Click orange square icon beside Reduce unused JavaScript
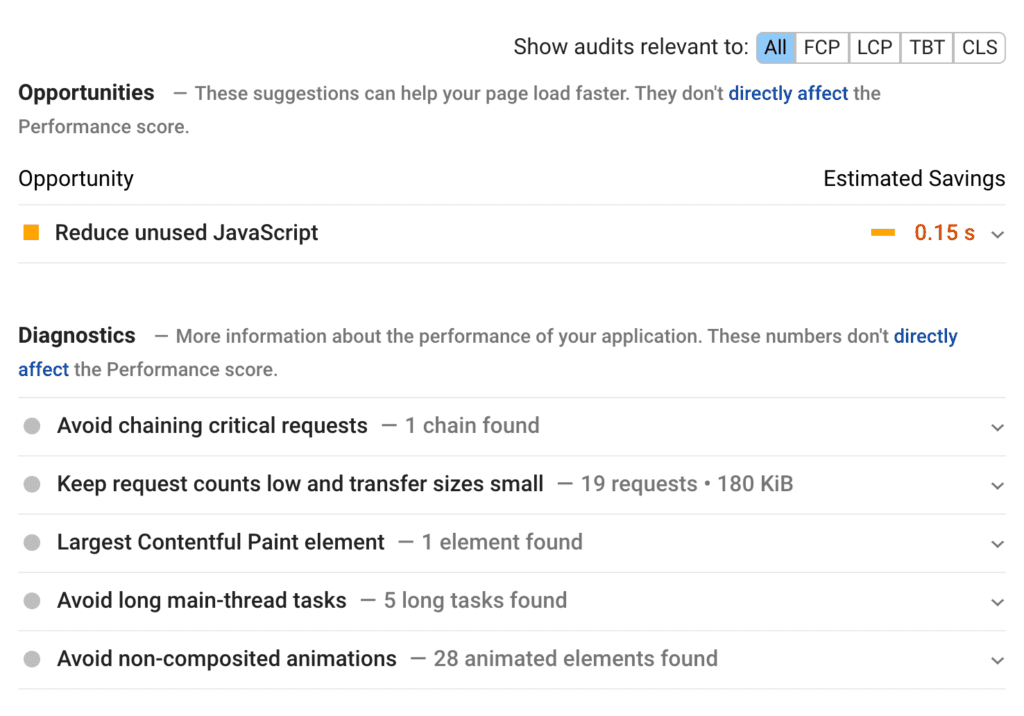1024x716 pixels. (31, 233)
